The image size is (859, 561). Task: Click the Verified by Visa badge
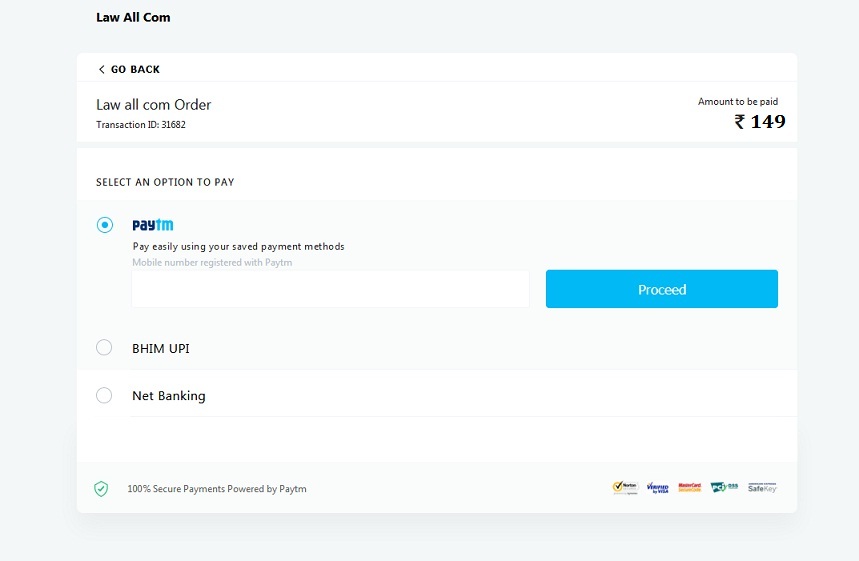point(657,488)
